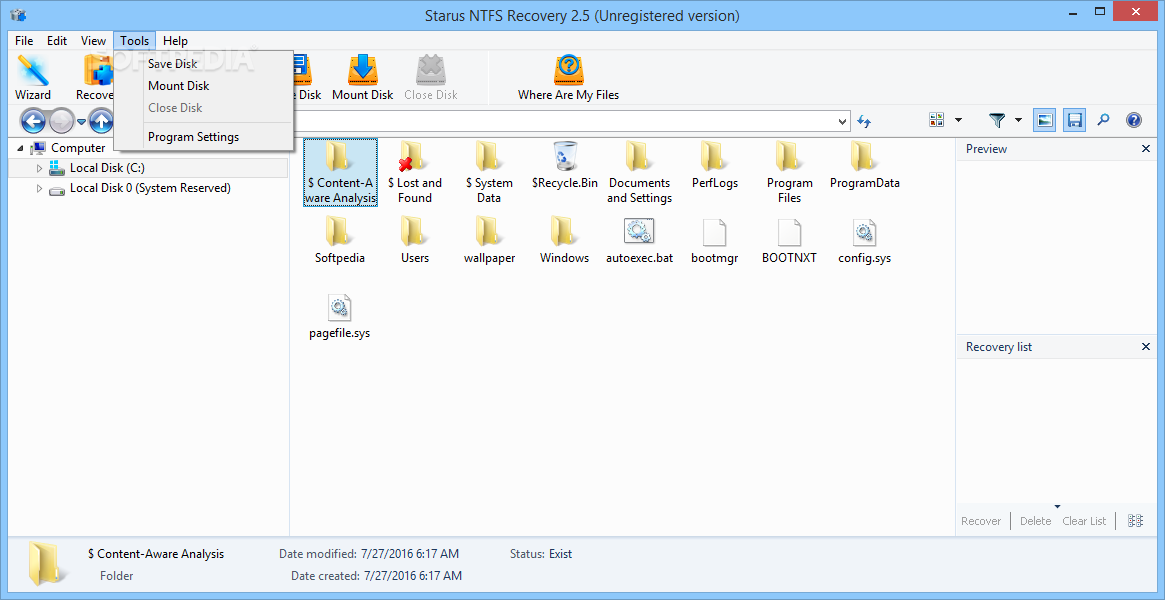The width and height of the screenshot is (1165, 600).
Task: Click the Mount Disk toolbar icon
Action: [x=363, y=77]
